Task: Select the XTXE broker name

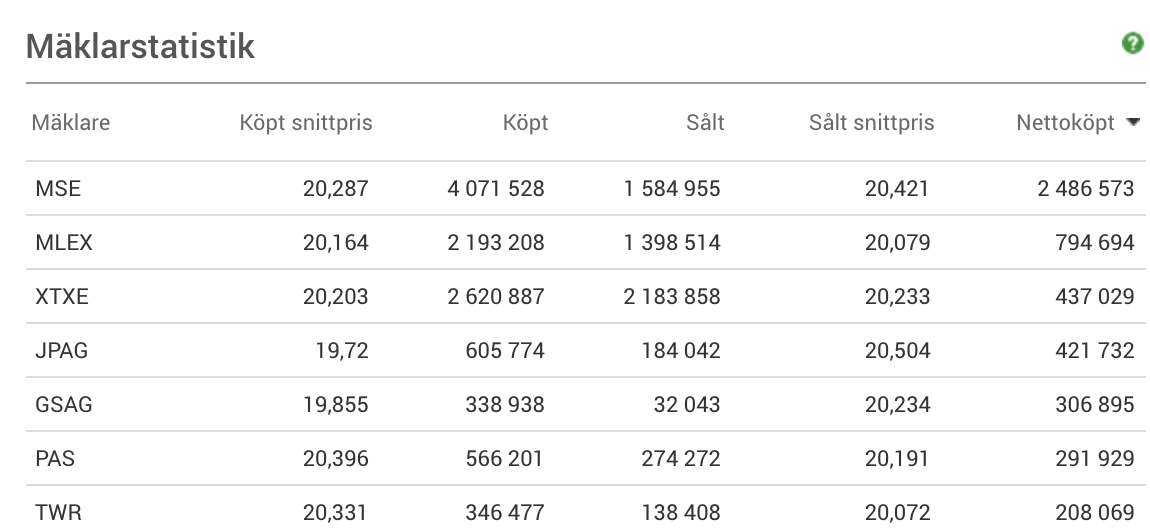Action: [62, 296]
